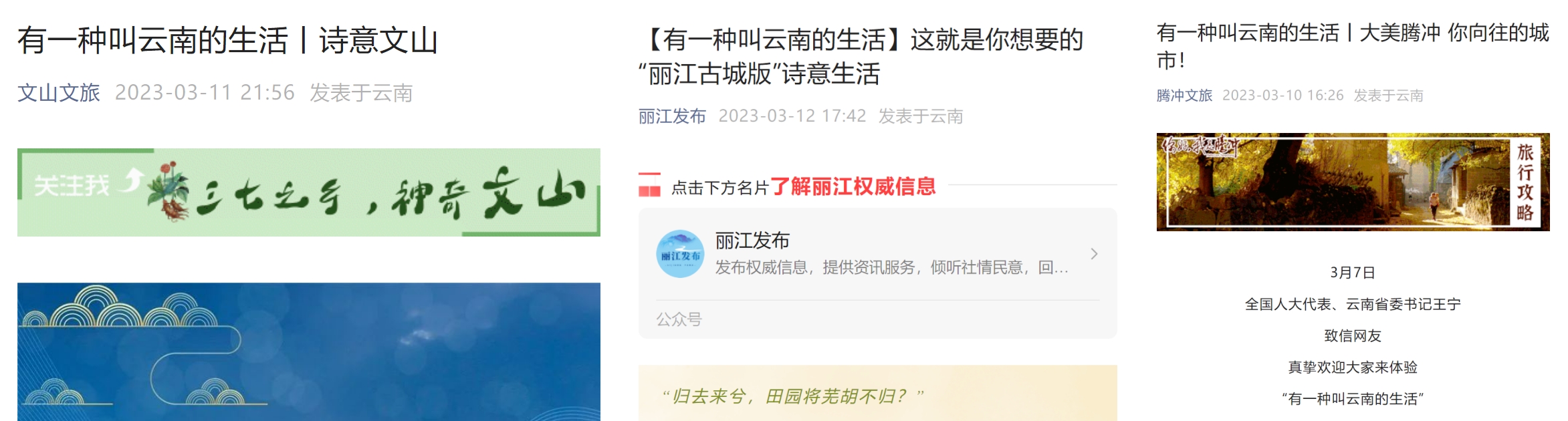Open the 丽江发布 author link under the title

tap(672, 116)
